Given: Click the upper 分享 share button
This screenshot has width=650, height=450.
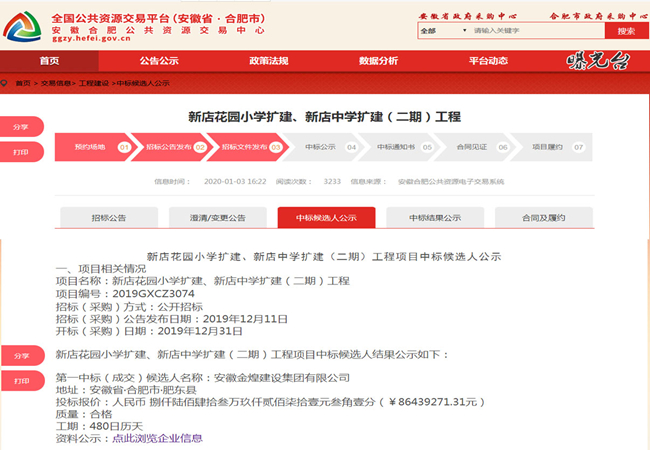Looking at the screenshot, I should pos(21,127).
